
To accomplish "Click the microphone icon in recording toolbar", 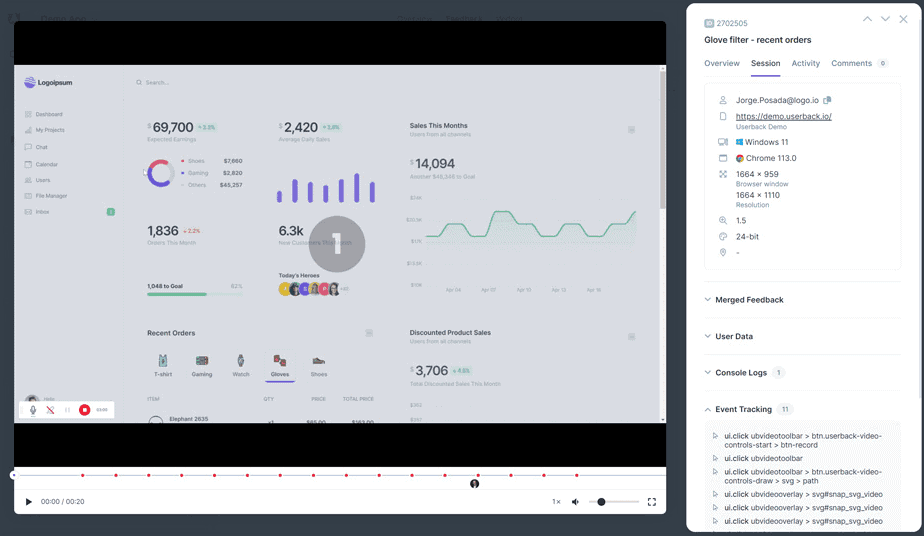I will tap(33, 410).
